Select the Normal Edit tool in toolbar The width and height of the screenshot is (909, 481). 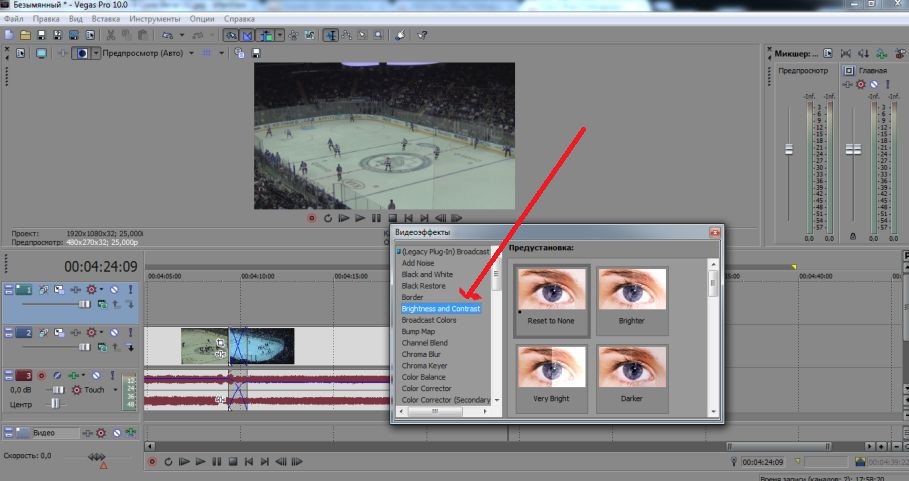331,35
